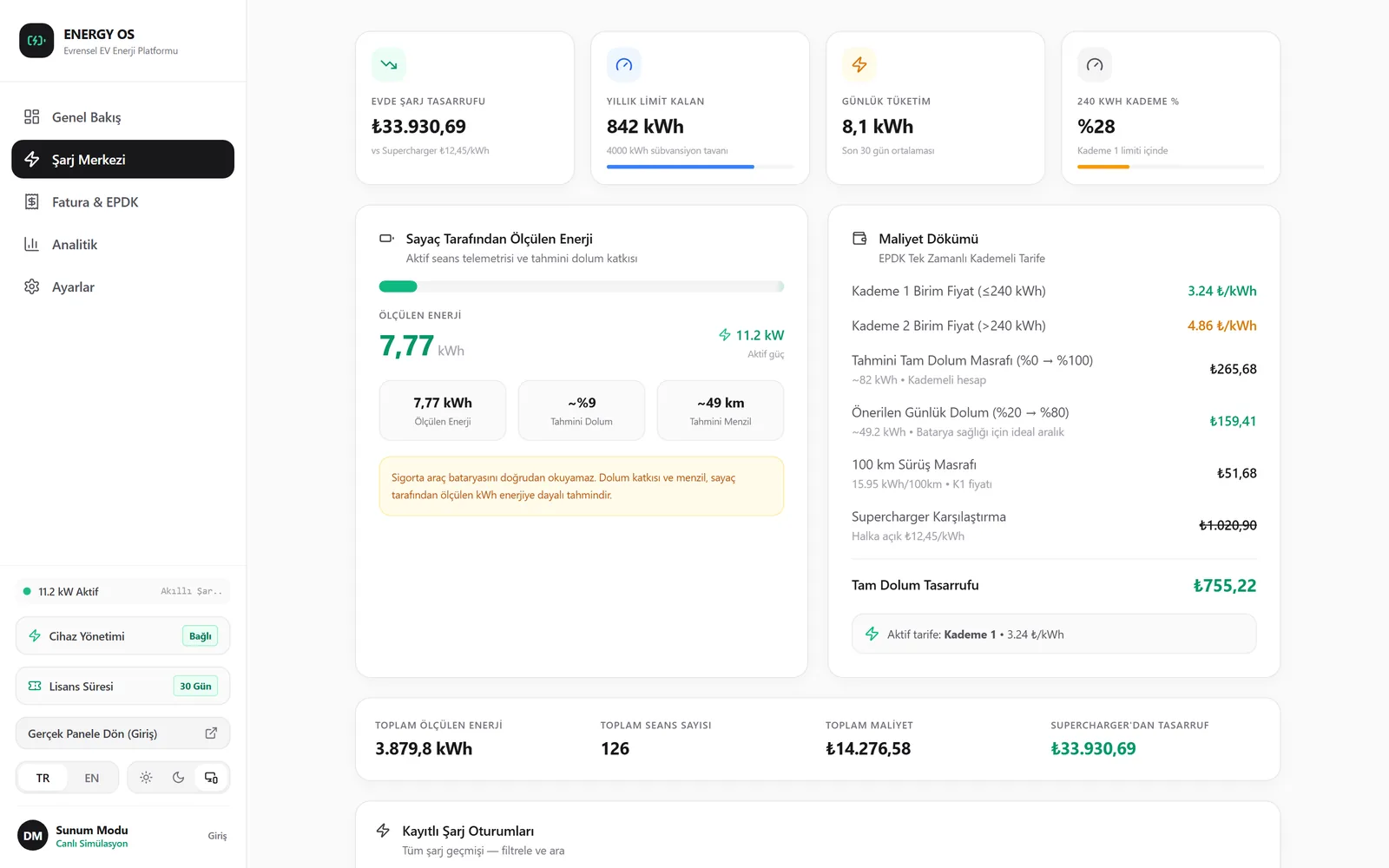Enable dark theme with moon icon

[x=179, y=778]
